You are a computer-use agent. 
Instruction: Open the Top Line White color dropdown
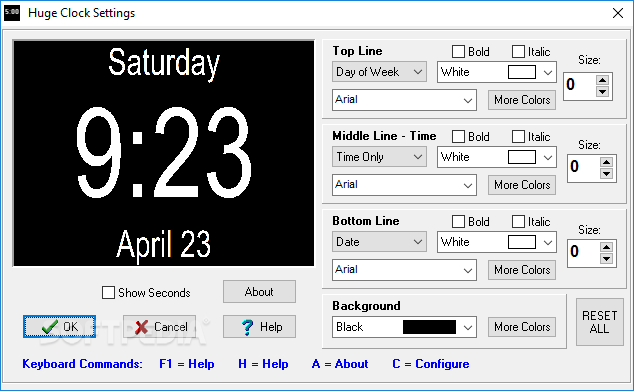[x=497, y=72]
